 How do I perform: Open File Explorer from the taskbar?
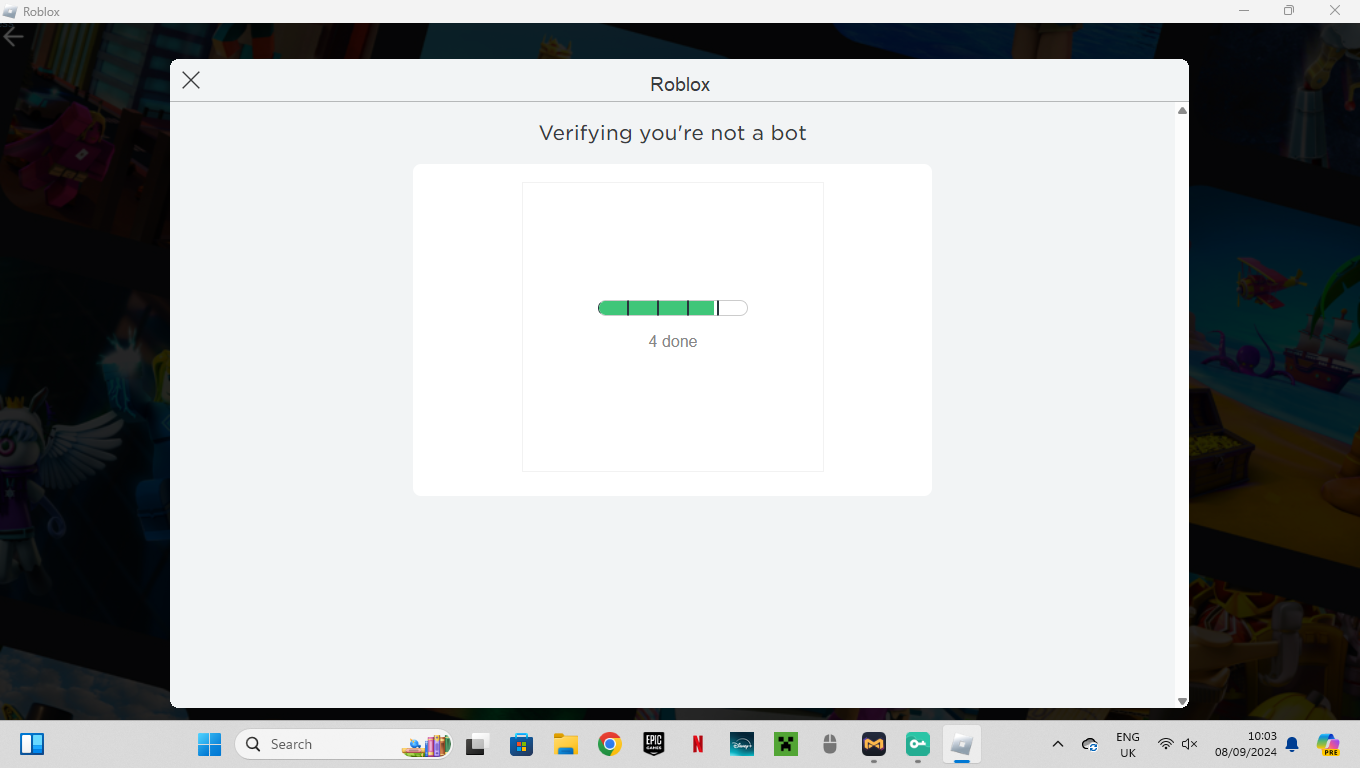click(x=566, y=744)
